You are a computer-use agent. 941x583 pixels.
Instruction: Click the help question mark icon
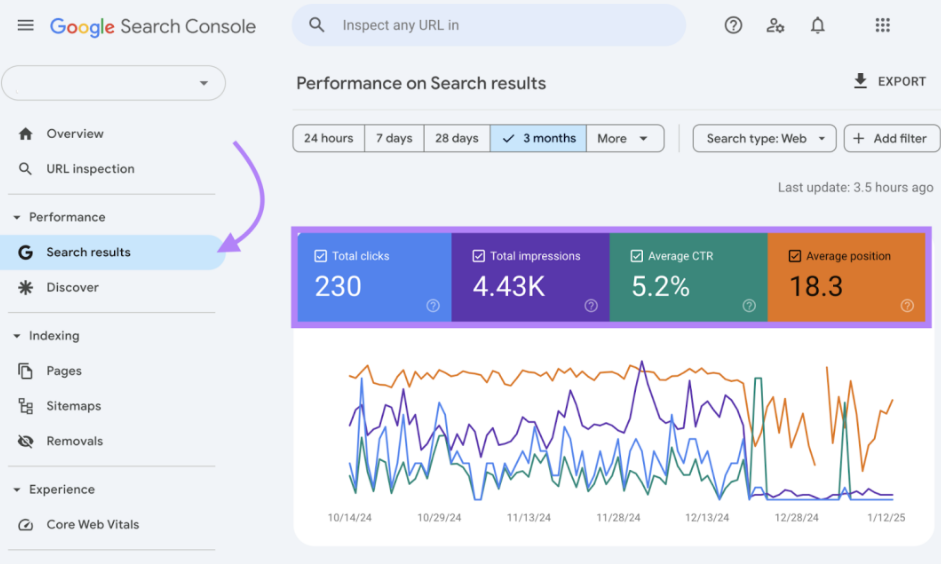click(x=733, y=26)
